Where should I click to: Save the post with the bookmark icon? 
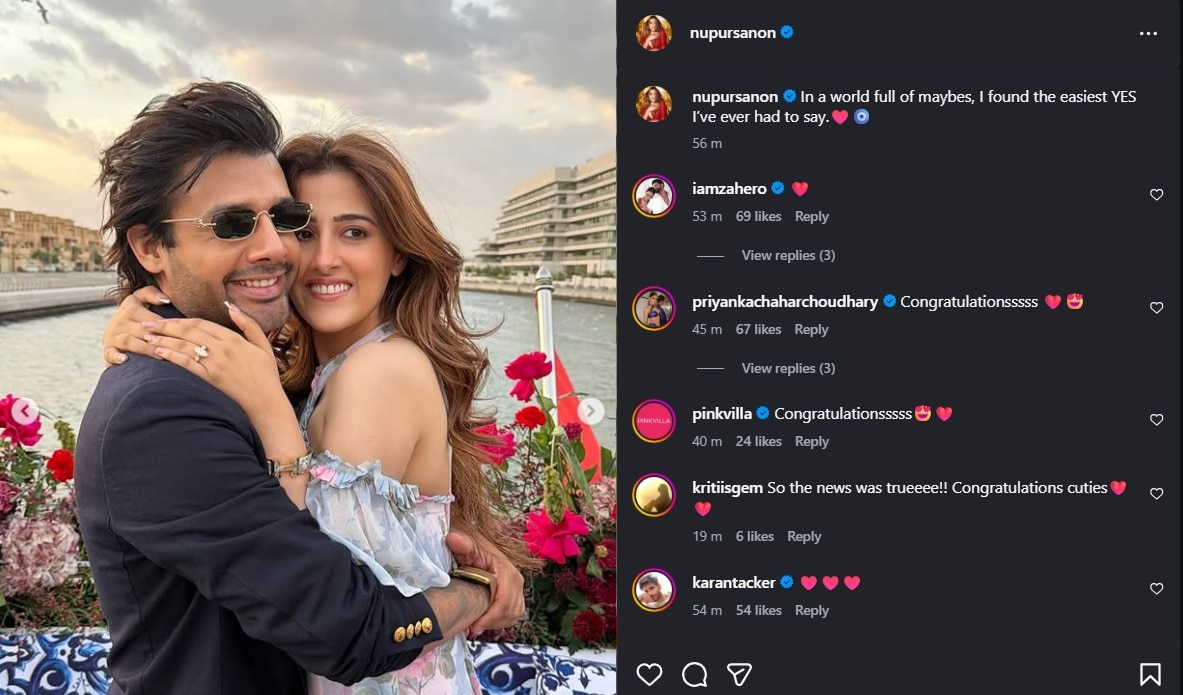[x=1151, y=674]
